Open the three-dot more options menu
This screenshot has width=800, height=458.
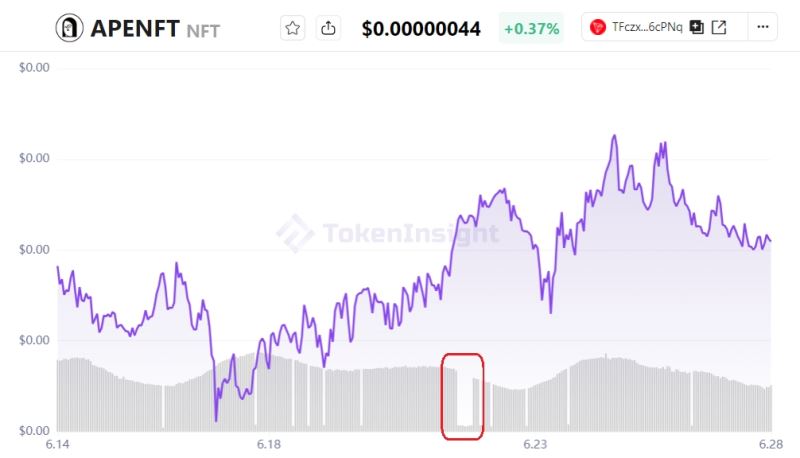[x=763, y=27]
